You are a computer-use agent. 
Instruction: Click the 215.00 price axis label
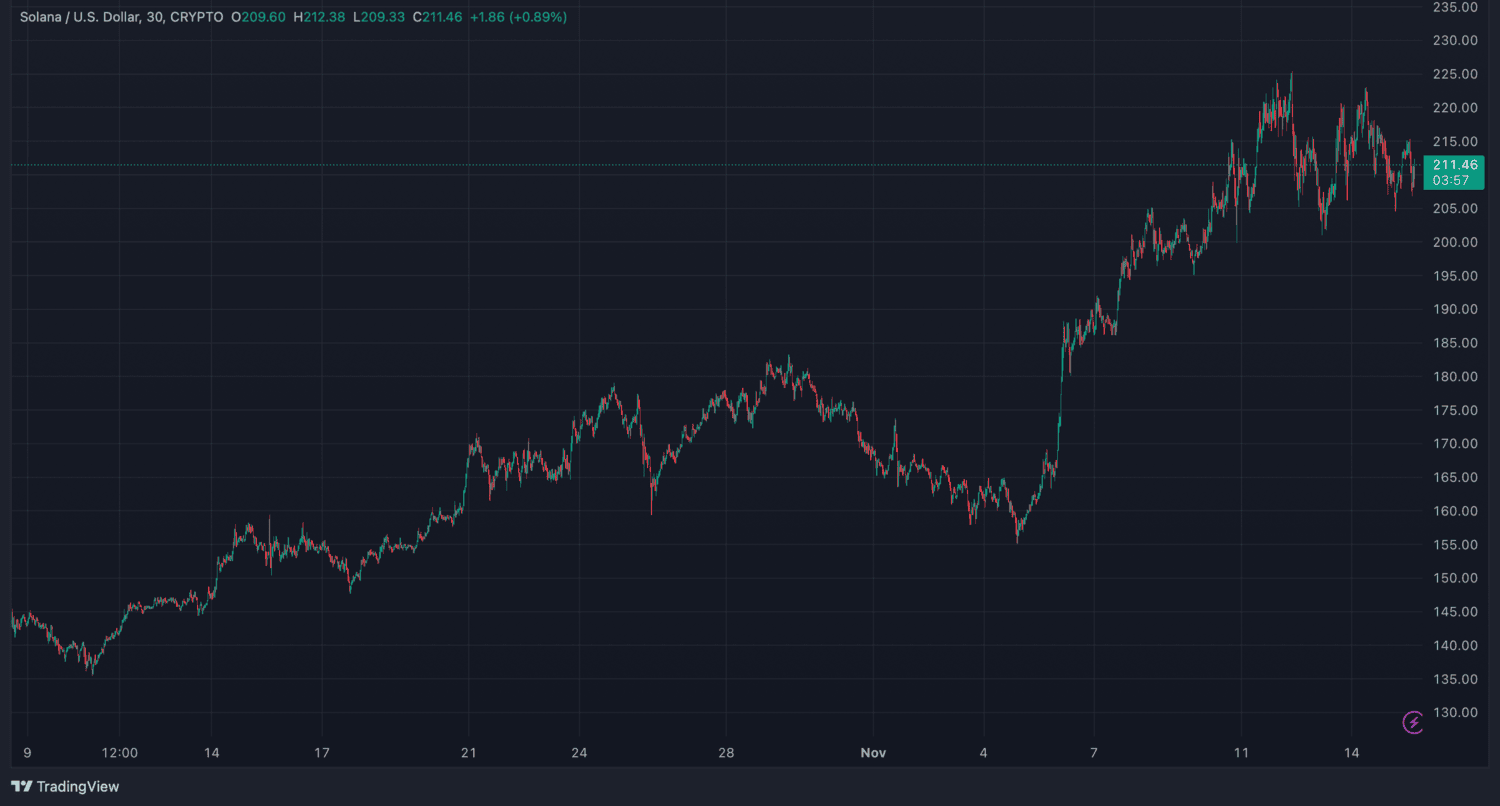(1455, 141)
